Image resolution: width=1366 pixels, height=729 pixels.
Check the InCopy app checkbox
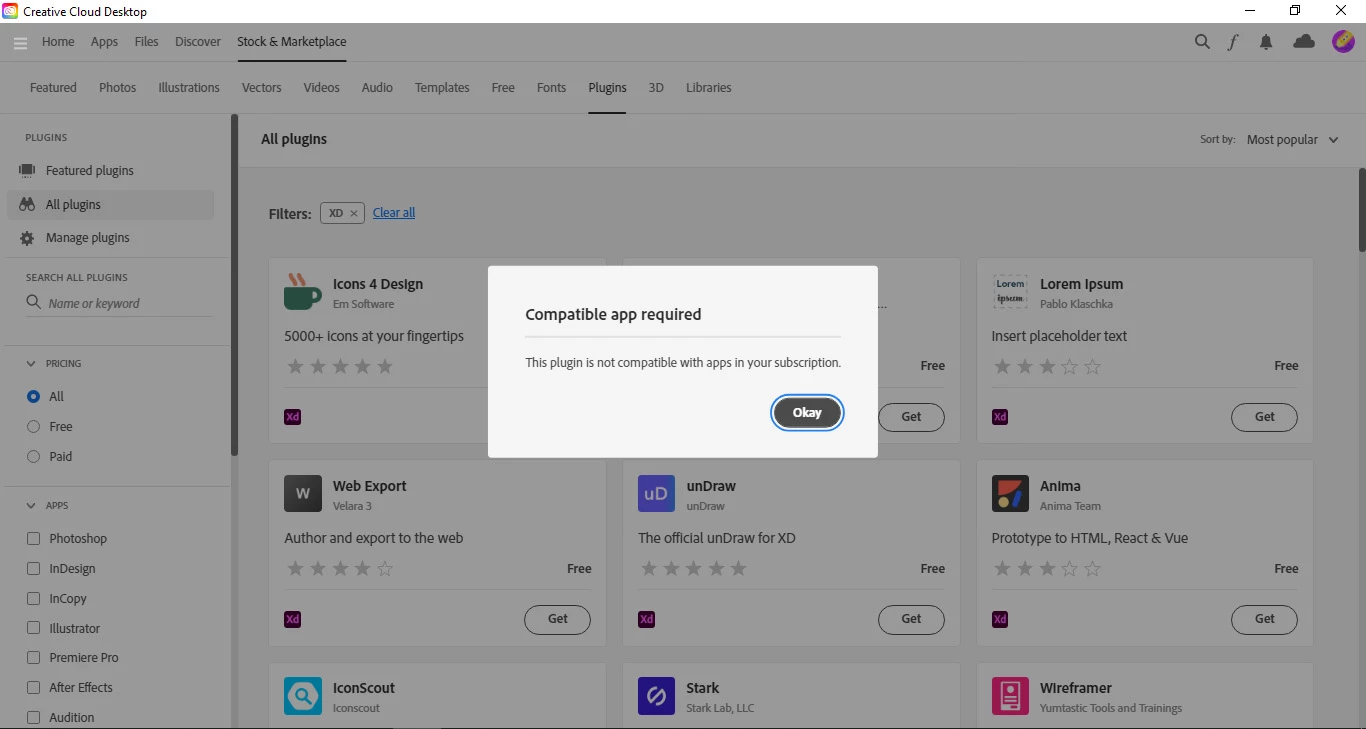(x=34, y=599)
